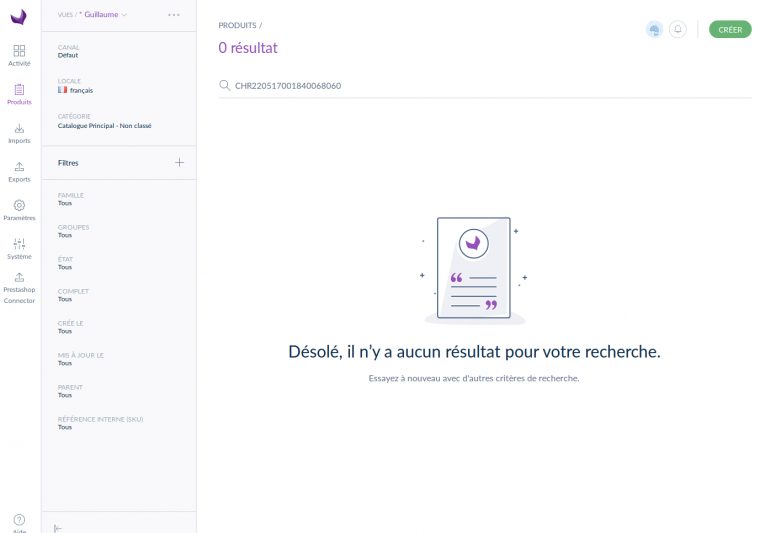This screenshot has height=533, width=760.
Task: Open the Famille filter
Action: [71, 199]
